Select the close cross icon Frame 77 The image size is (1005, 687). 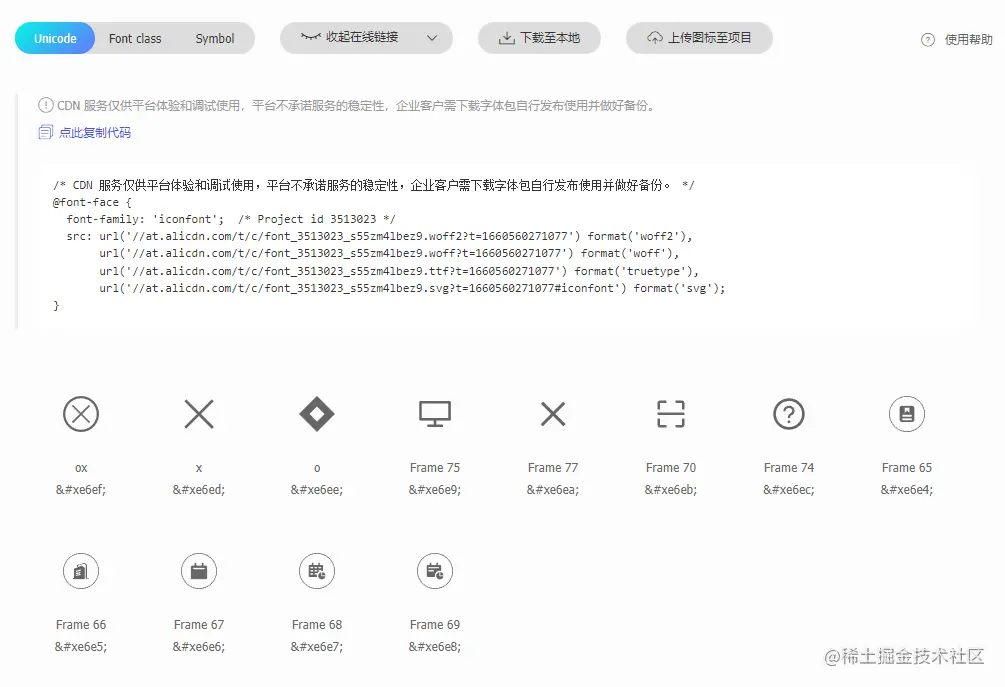tap(553, 414)
